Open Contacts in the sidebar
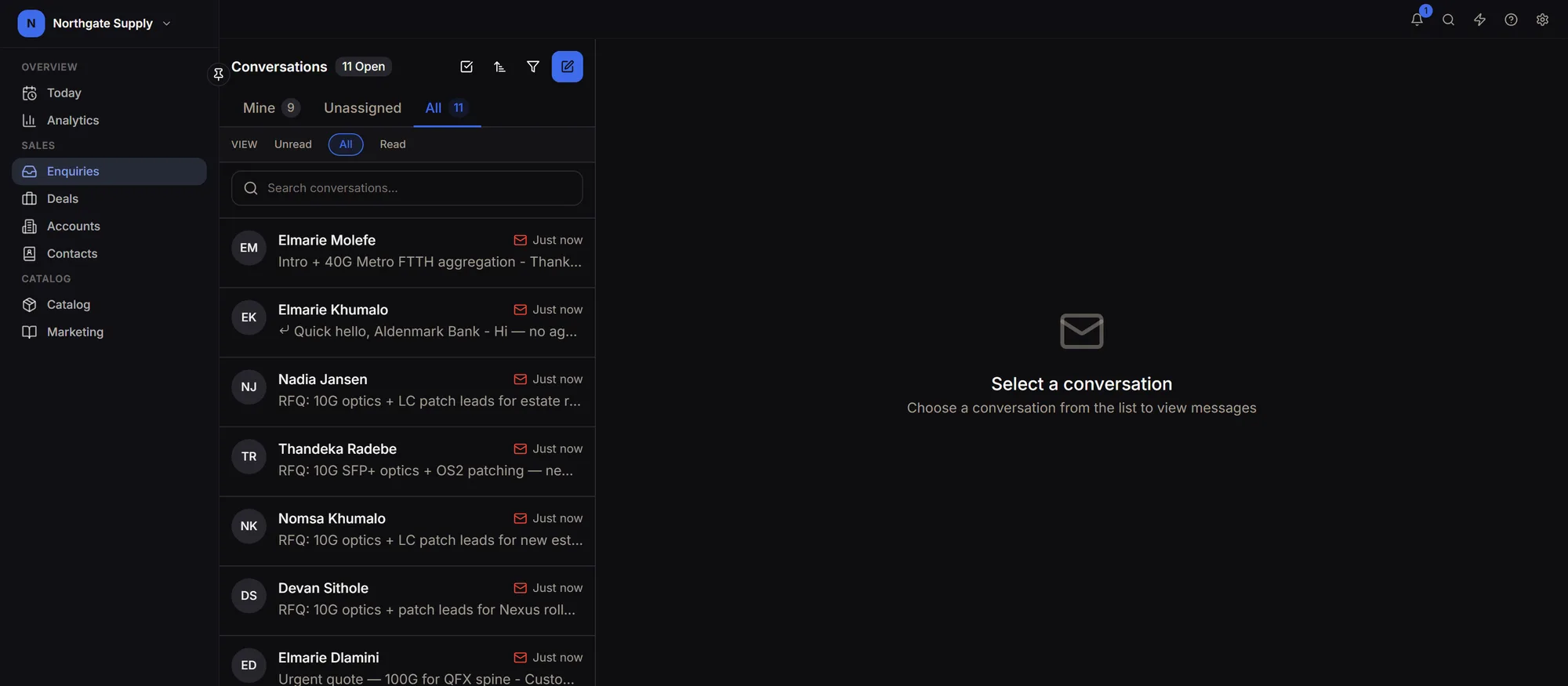The width and height of the screenshot is (1568, 686). point(109,254)
